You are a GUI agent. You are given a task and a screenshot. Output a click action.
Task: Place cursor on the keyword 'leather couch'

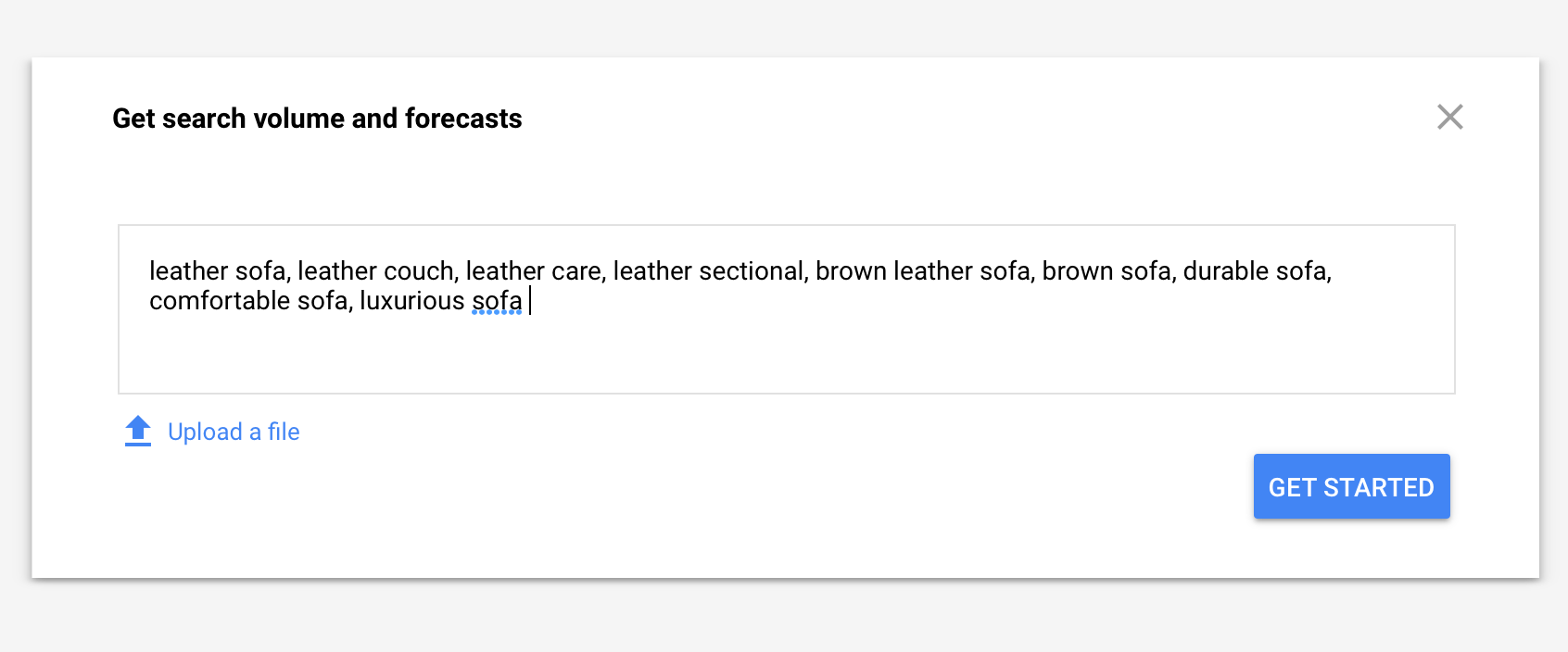click(x=375, y=270)
